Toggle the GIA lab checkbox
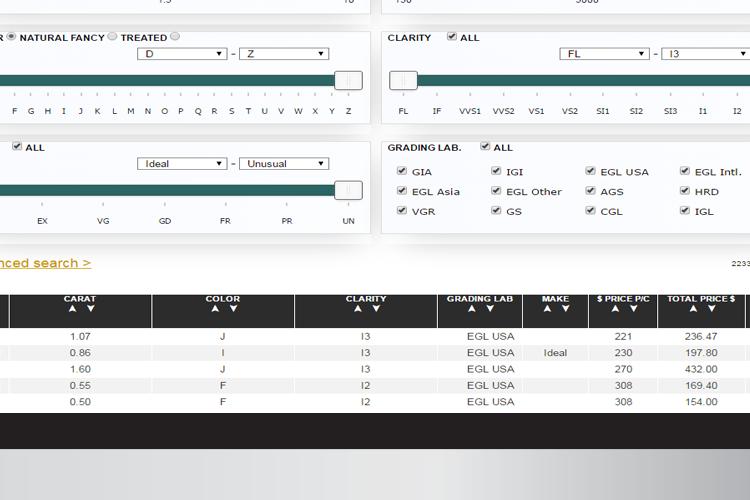The height and width of the screenshot is (500, 750). pyautogui.click(x=402, y=171)
